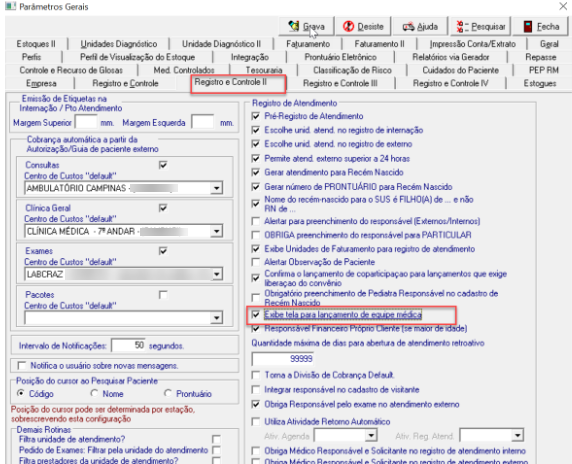
Task: Expand the Ativ. Agenda dropdown
Action: pyautogui.click(x=371, y=436)
